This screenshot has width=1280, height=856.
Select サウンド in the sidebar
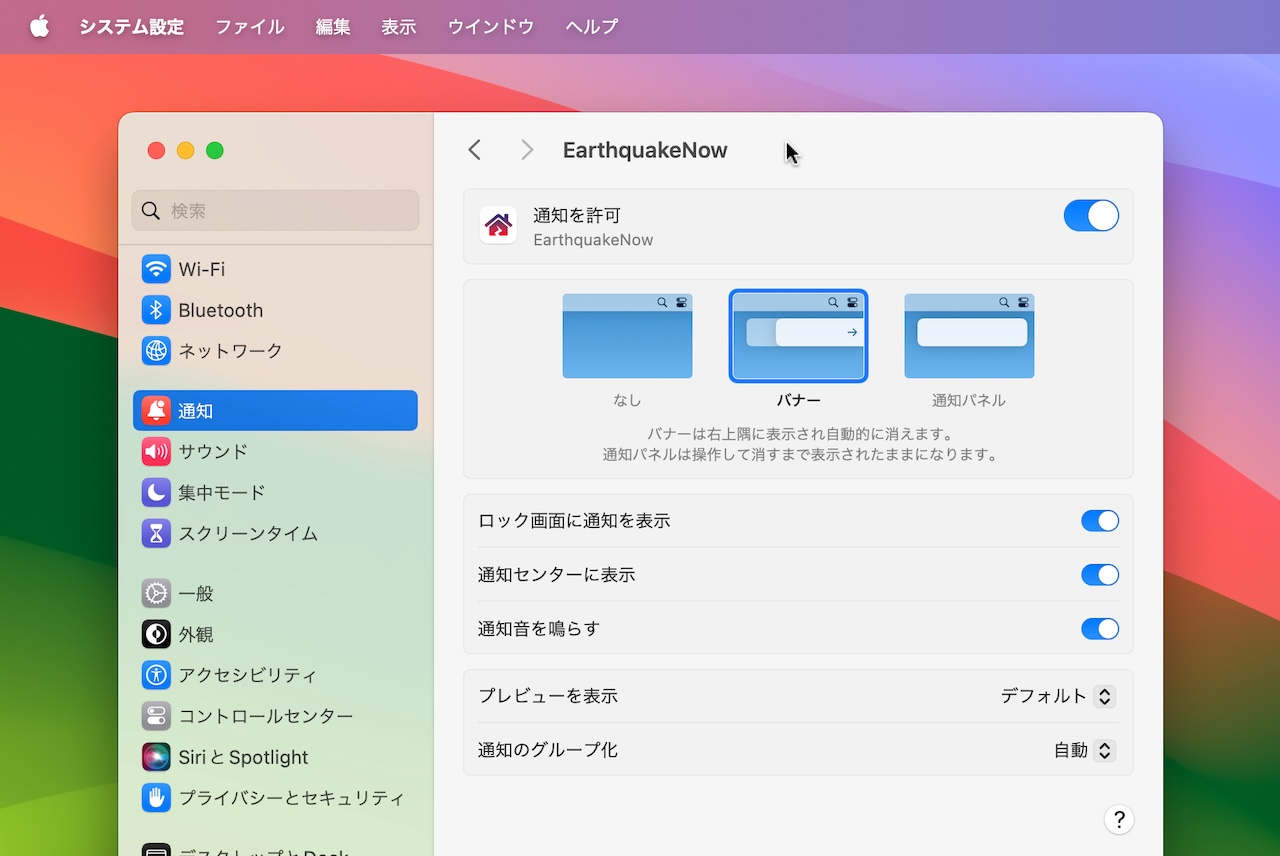click(x=275, y=452)
